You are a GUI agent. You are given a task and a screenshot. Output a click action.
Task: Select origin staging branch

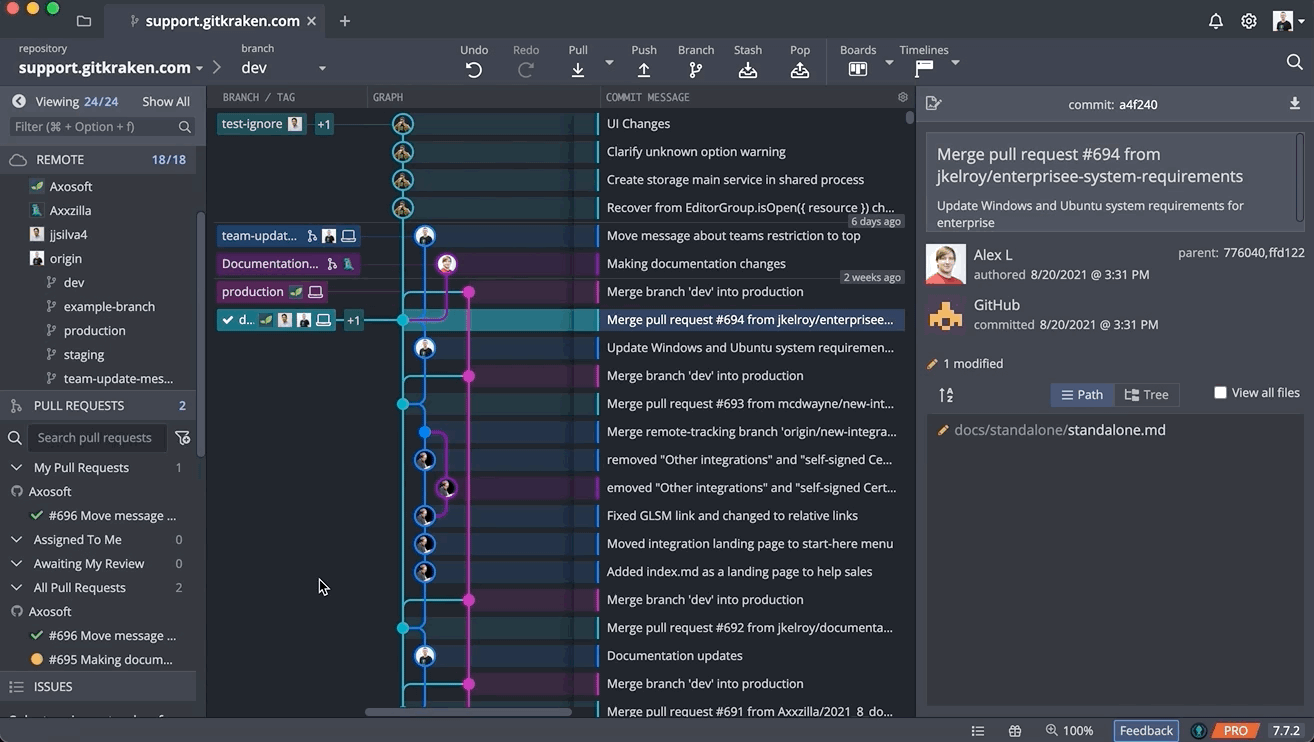(x=84, y=354)
